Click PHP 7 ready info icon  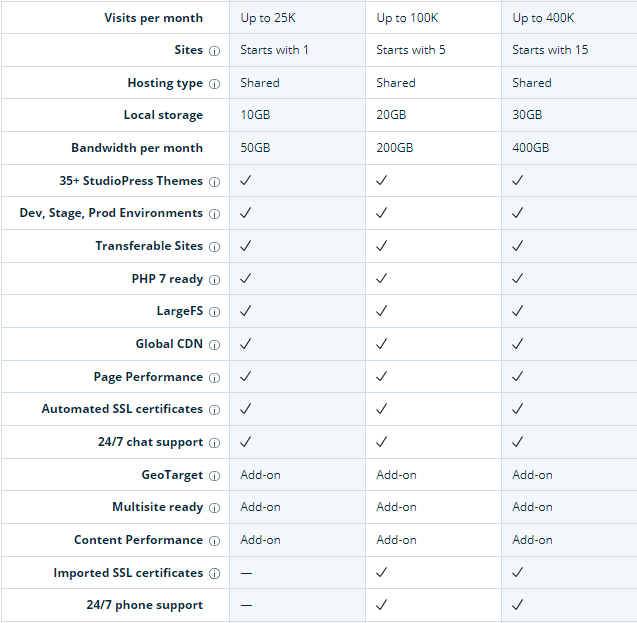point(214,280)
